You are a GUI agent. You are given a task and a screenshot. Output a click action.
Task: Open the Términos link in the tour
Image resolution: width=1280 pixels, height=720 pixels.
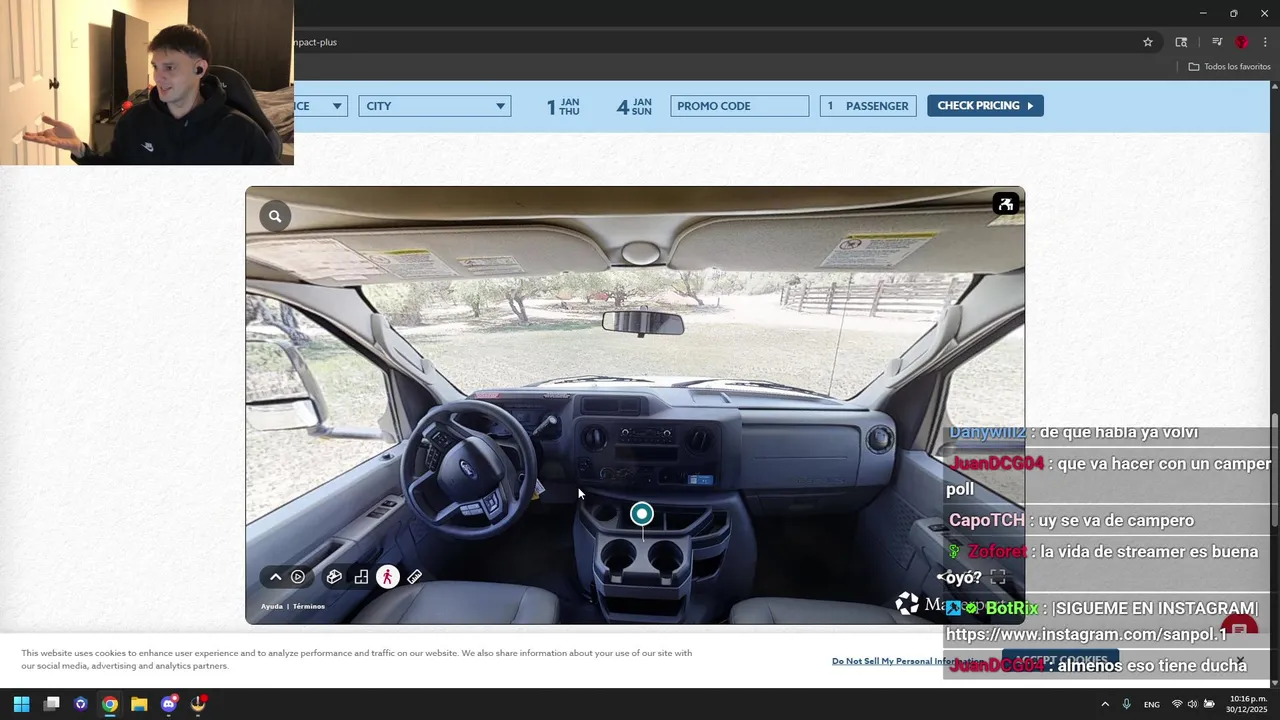pos(309,606)
